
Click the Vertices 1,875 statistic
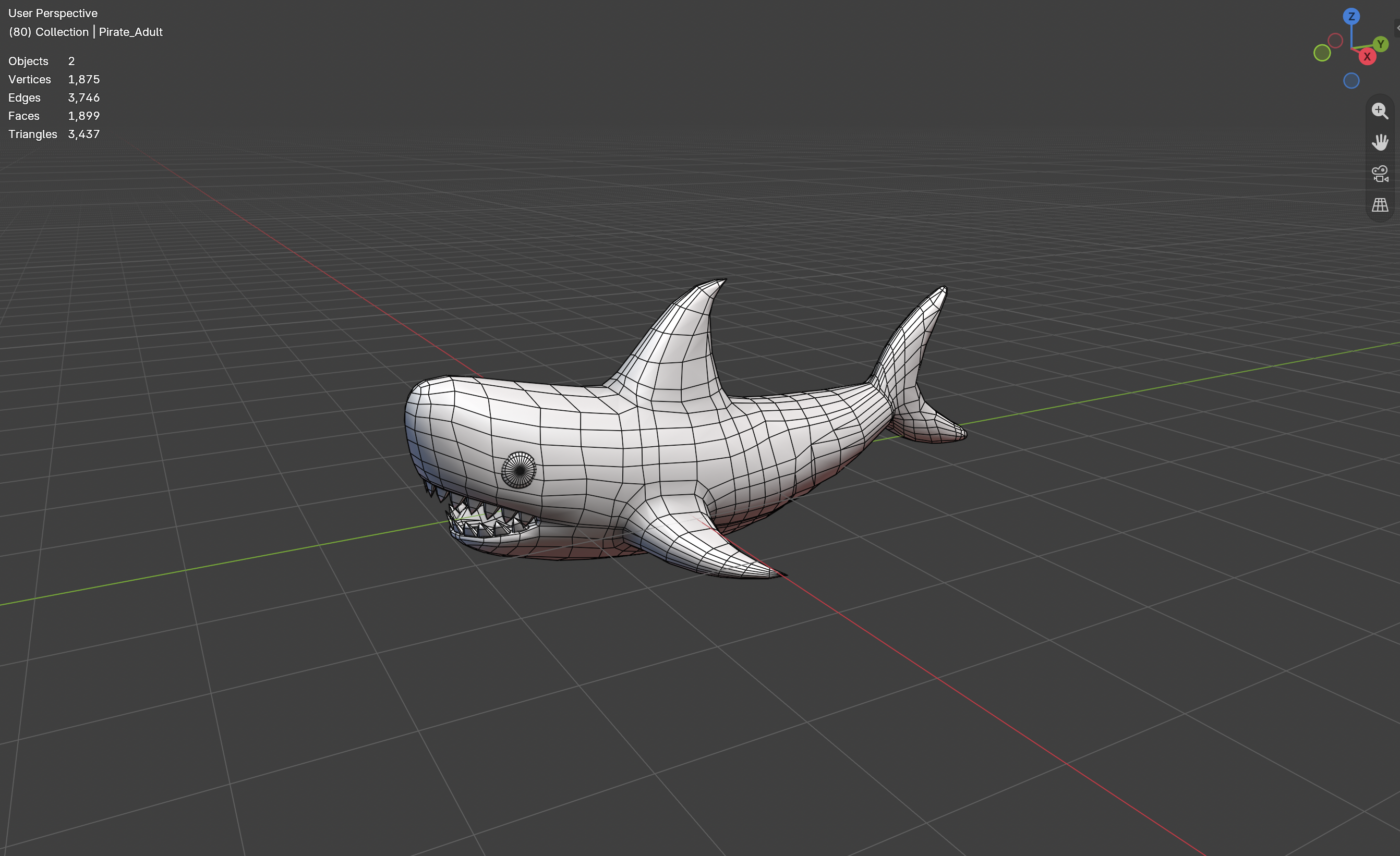click(54, 80)
